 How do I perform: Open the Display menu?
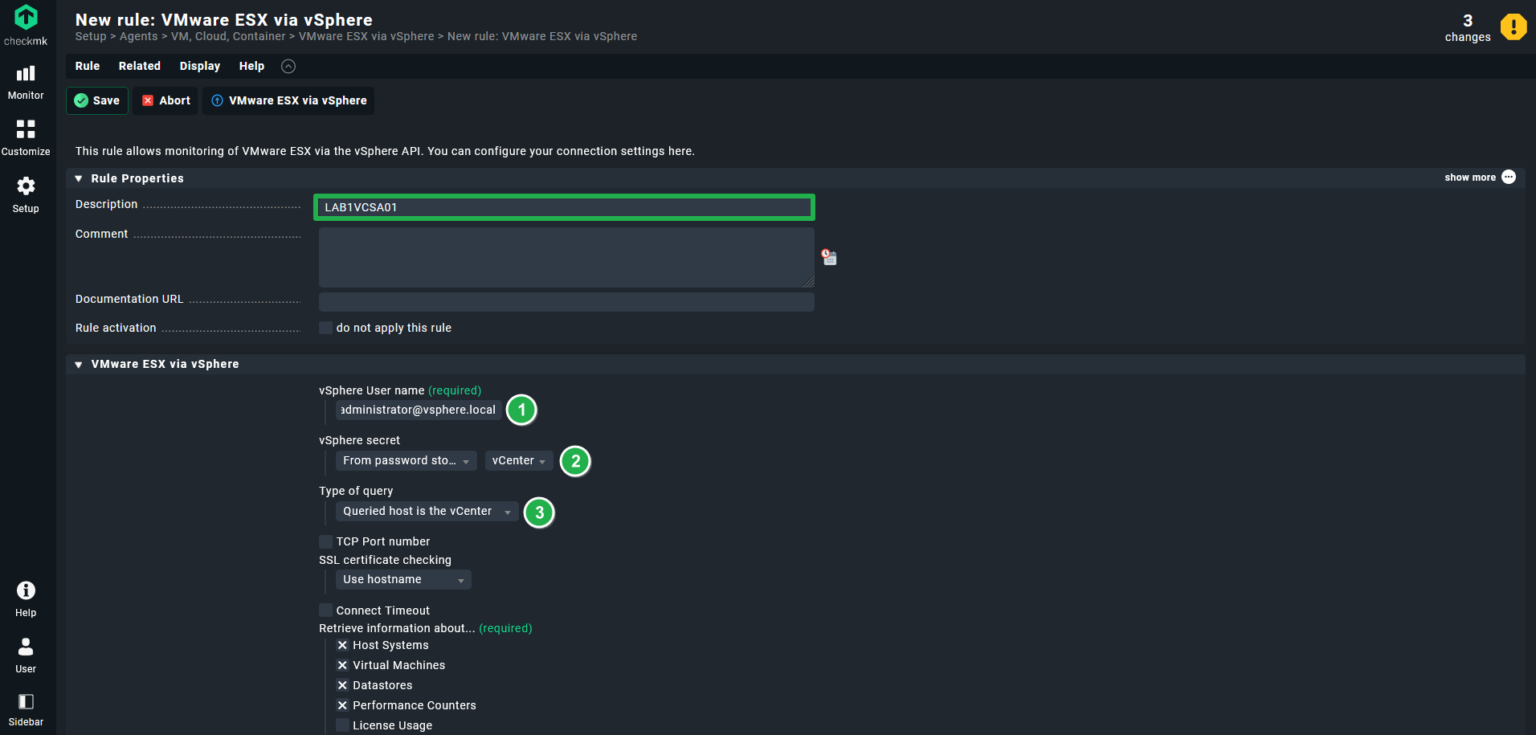[199, 66]
